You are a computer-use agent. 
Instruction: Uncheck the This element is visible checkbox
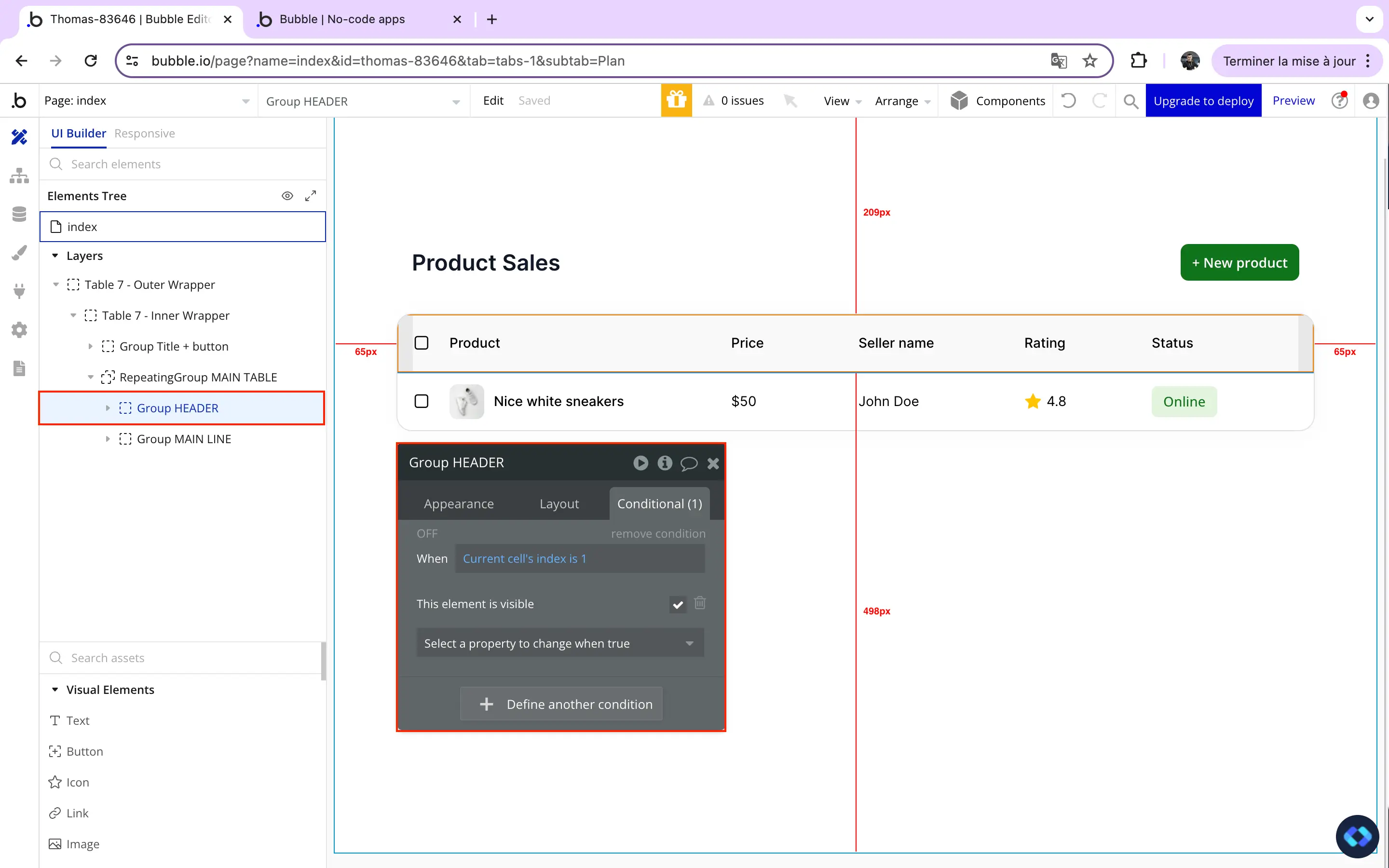pos(677,605)
